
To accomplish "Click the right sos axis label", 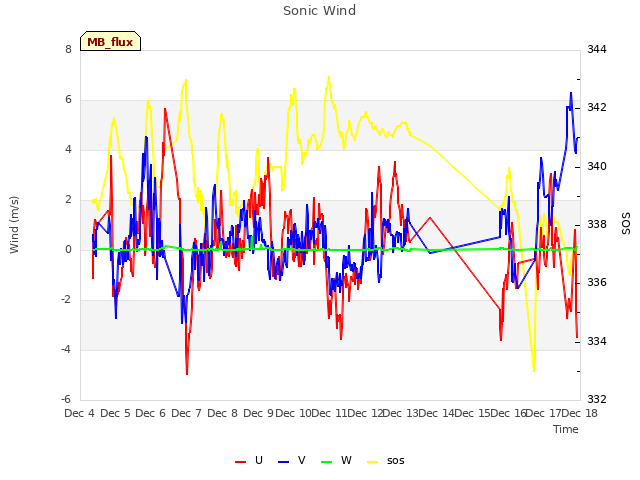I will (x=626, y=224).
